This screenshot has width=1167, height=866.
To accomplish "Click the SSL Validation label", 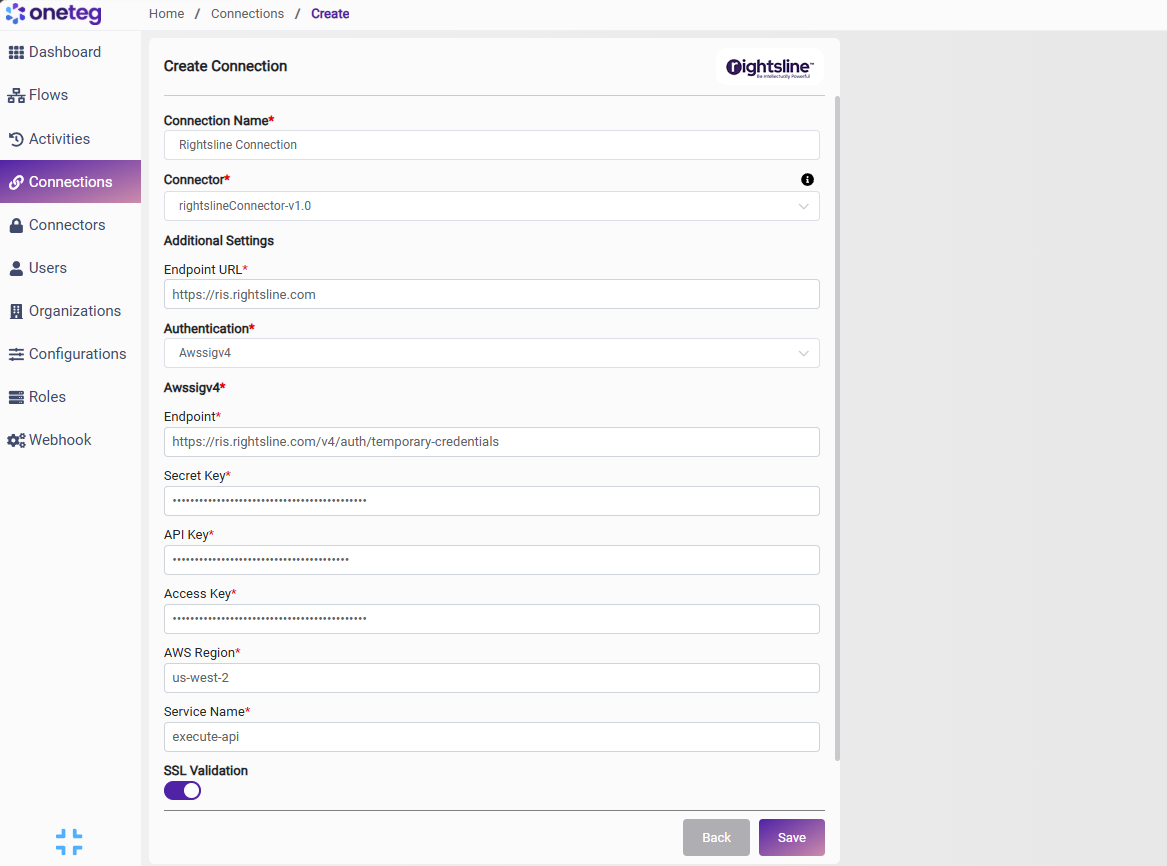I will [205, 771].
